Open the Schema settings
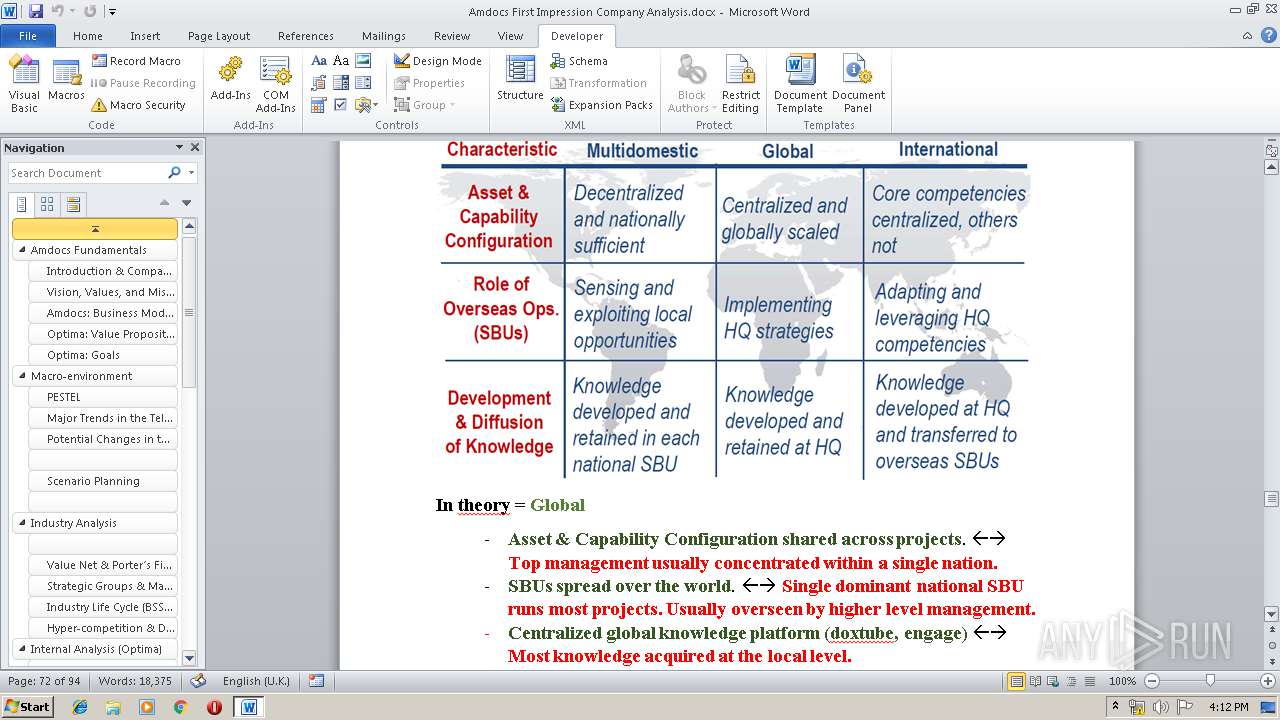Image resolution: width=1280 pixels, height=720 pixels. click(x=578, y=61)
